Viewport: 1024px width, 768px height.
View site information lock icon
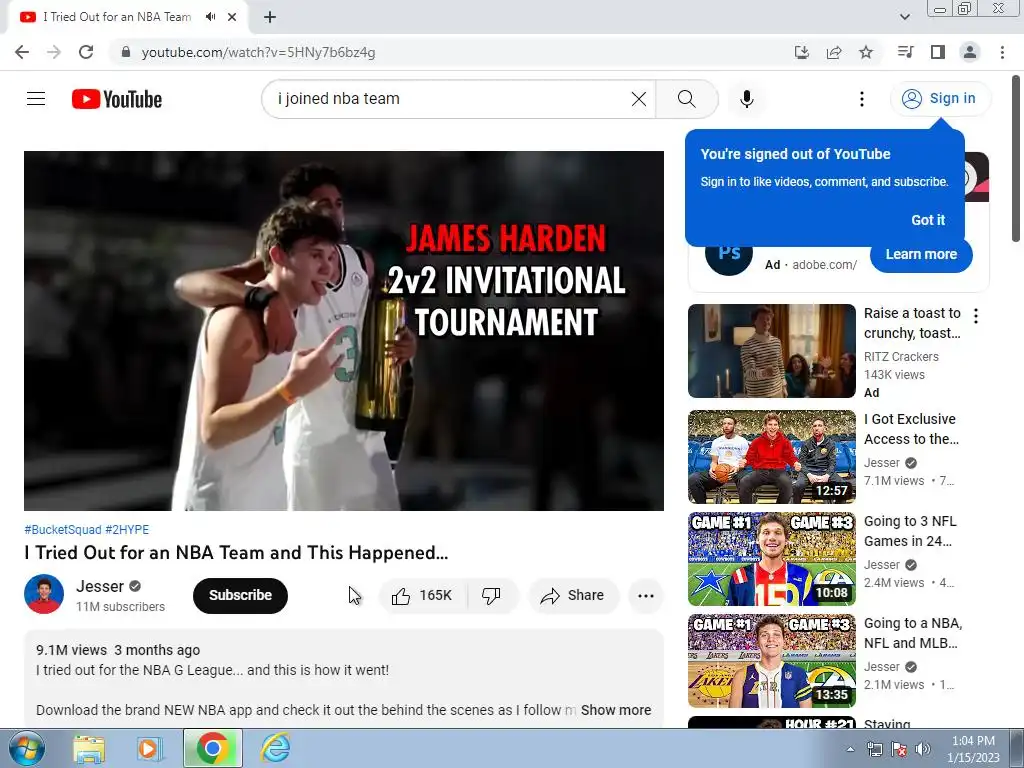(x=126, y=52)
